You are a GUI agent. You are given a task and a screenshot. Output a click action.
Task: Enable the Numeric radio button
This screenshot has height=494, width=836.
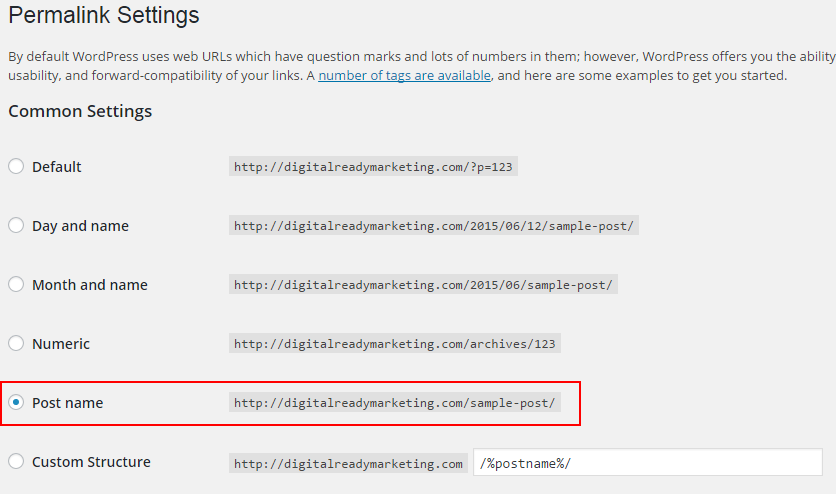pos(16,343)
